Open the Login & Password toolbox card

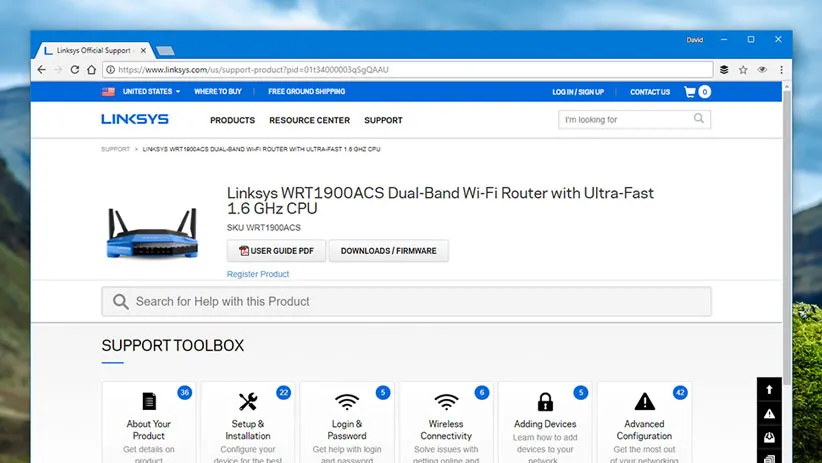tap(347, 425)
